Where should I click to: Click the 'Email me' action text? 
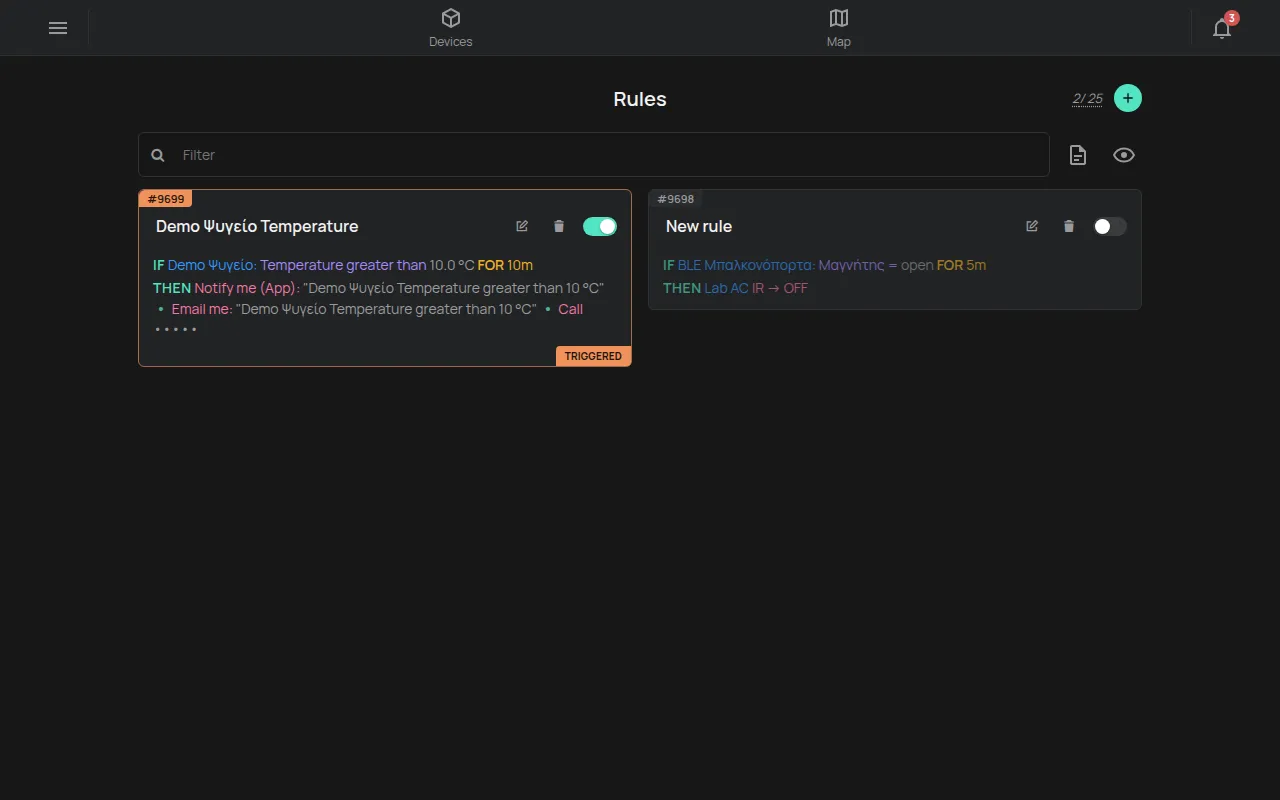pos(201,309)
